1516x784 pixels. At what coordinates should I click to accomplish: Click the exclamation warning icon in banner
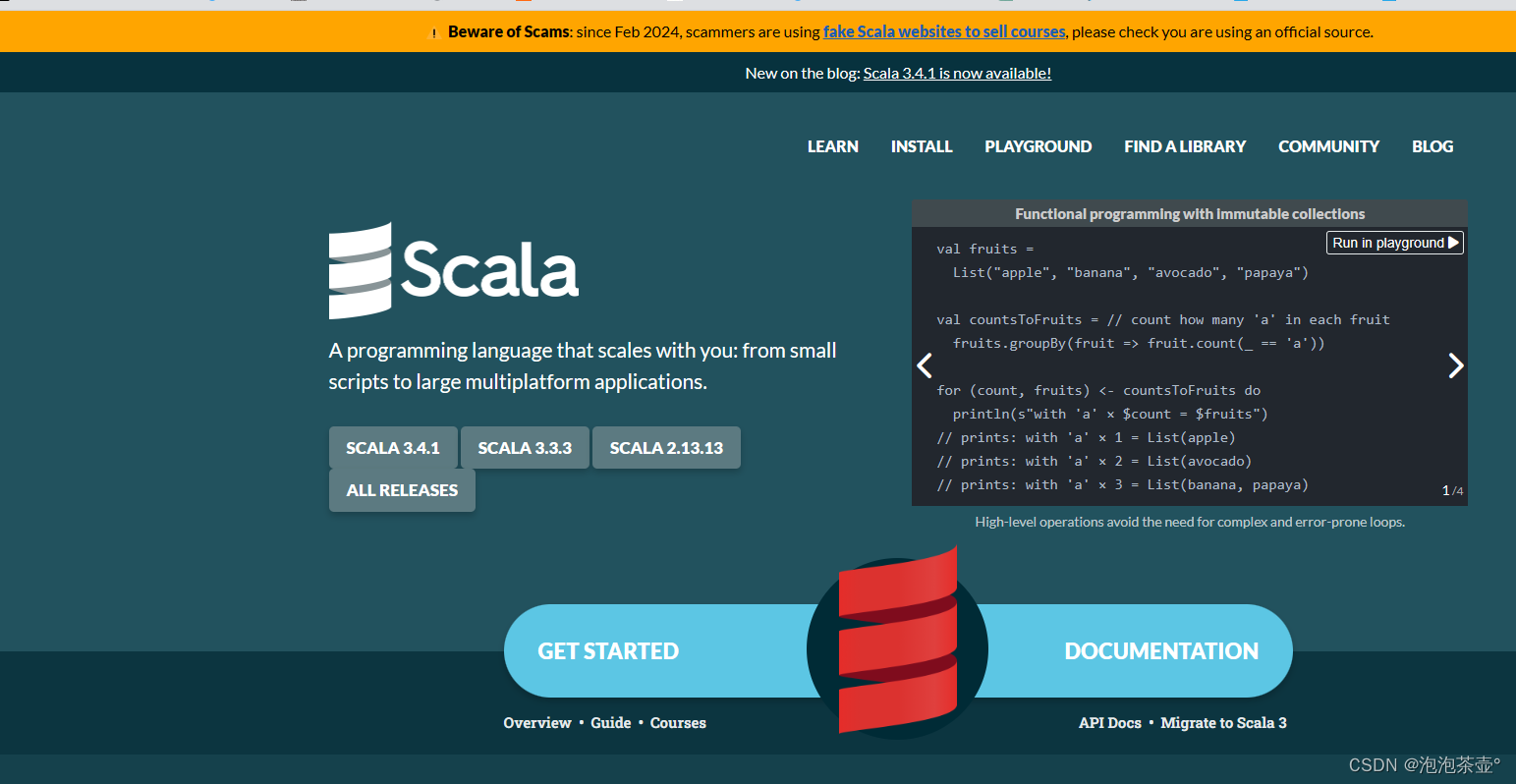(434, 33)
